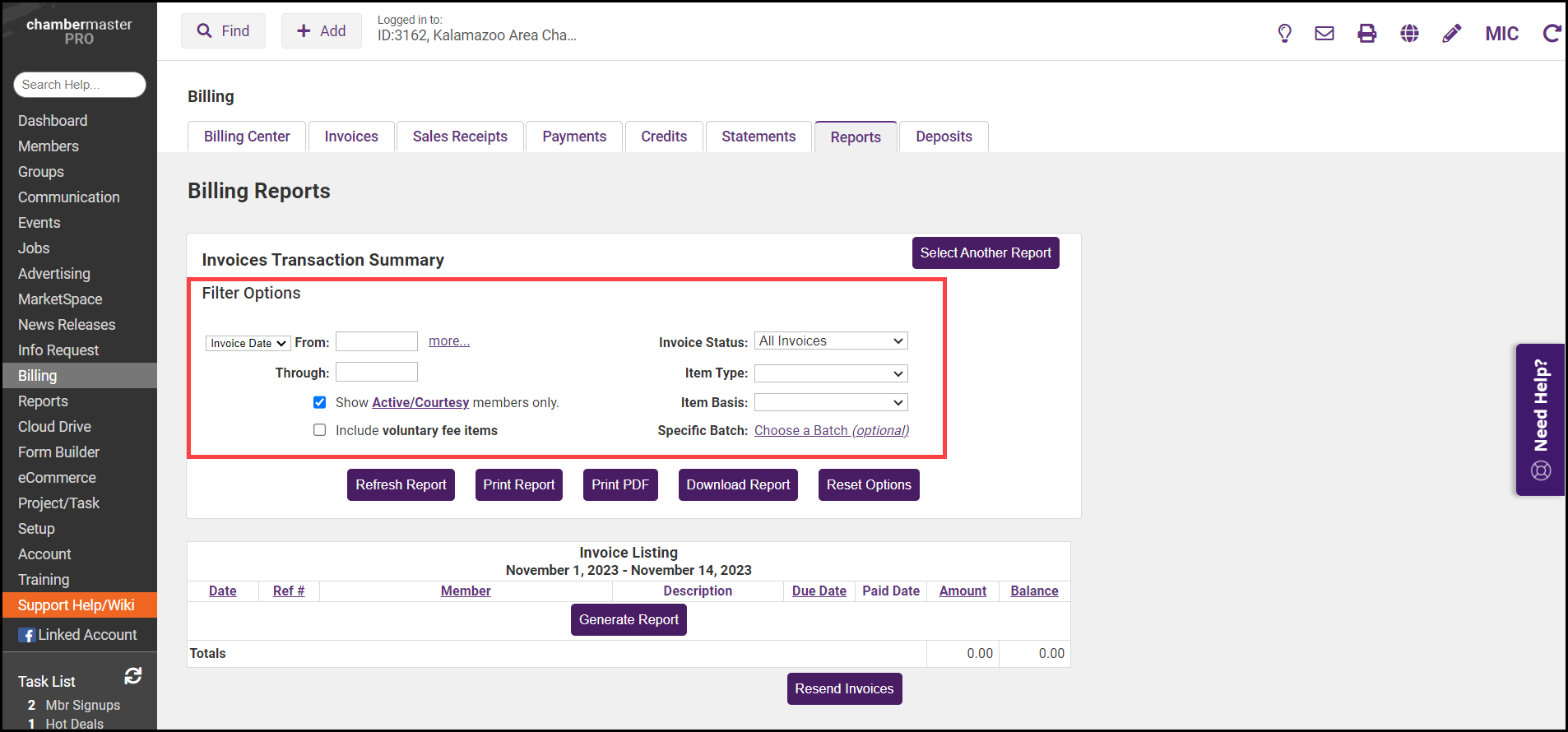Open the Deposits tab
Viewport: 1568px width, 732px height.
944,137
